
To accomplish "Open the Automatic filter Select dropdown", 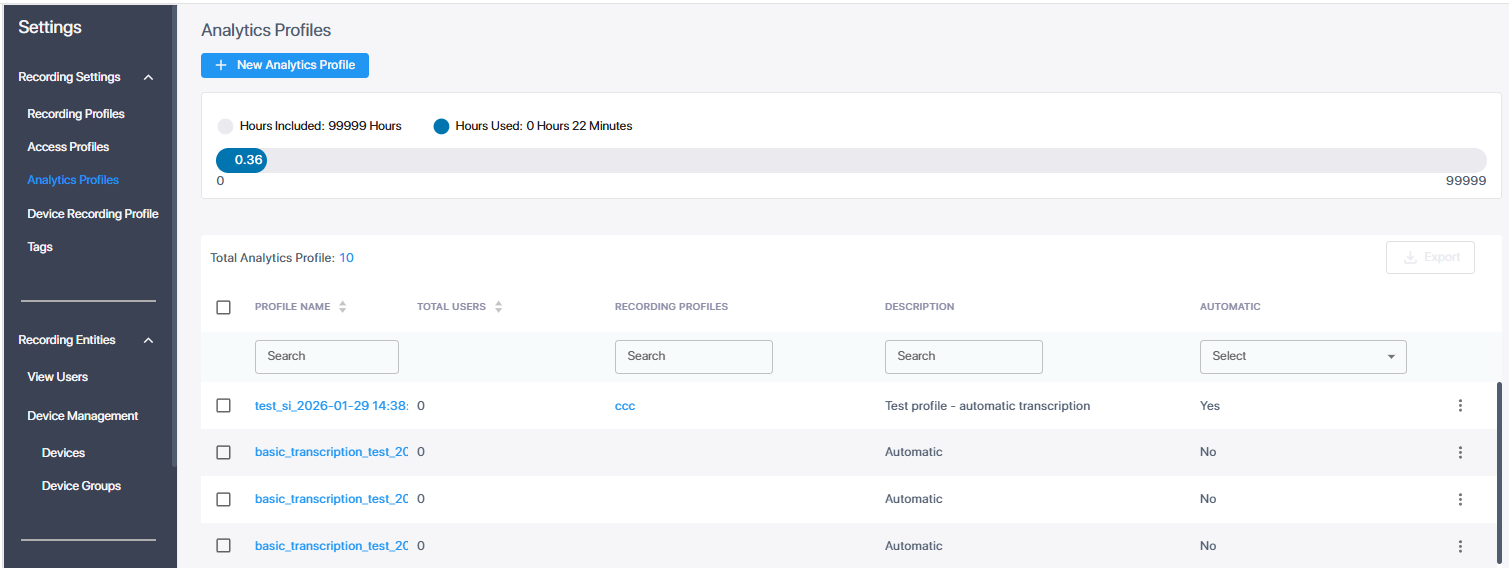I will tap(1302, 357).
